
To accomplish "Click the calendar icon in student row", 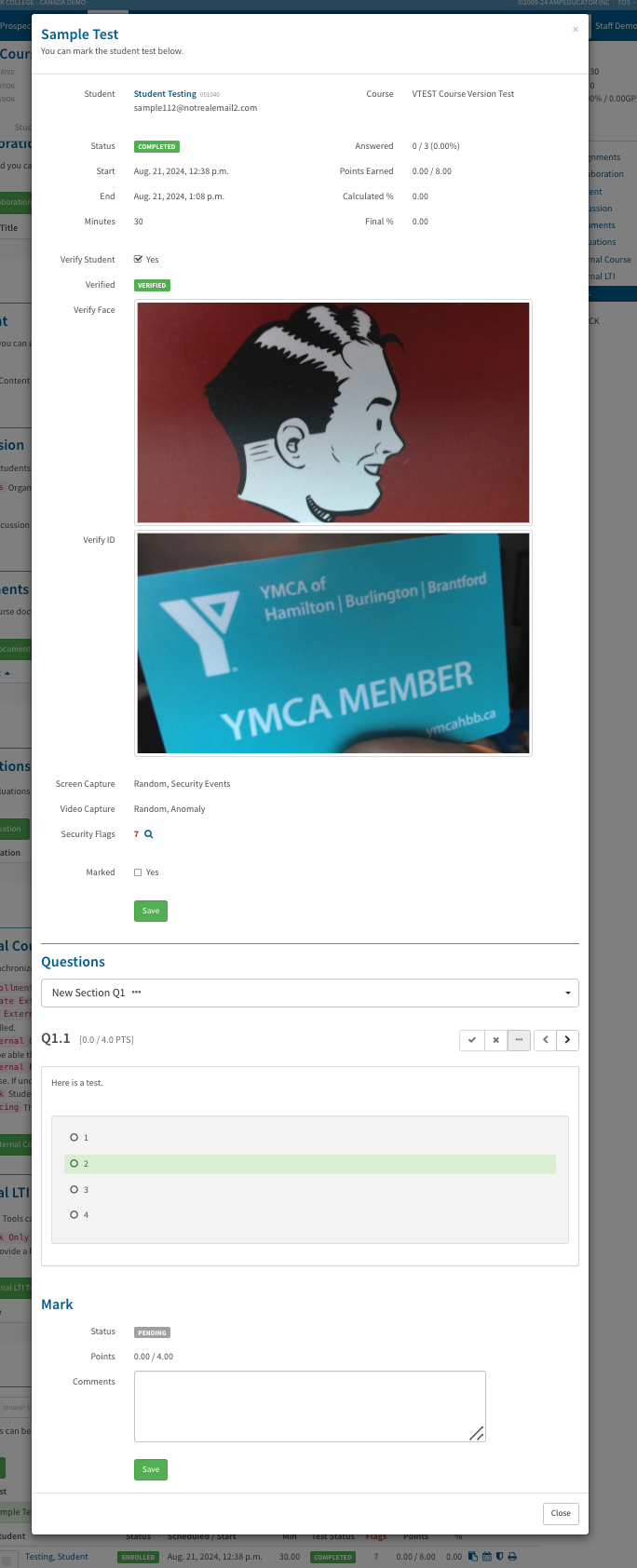I will pyautogui.click(x=486, y=1556).
